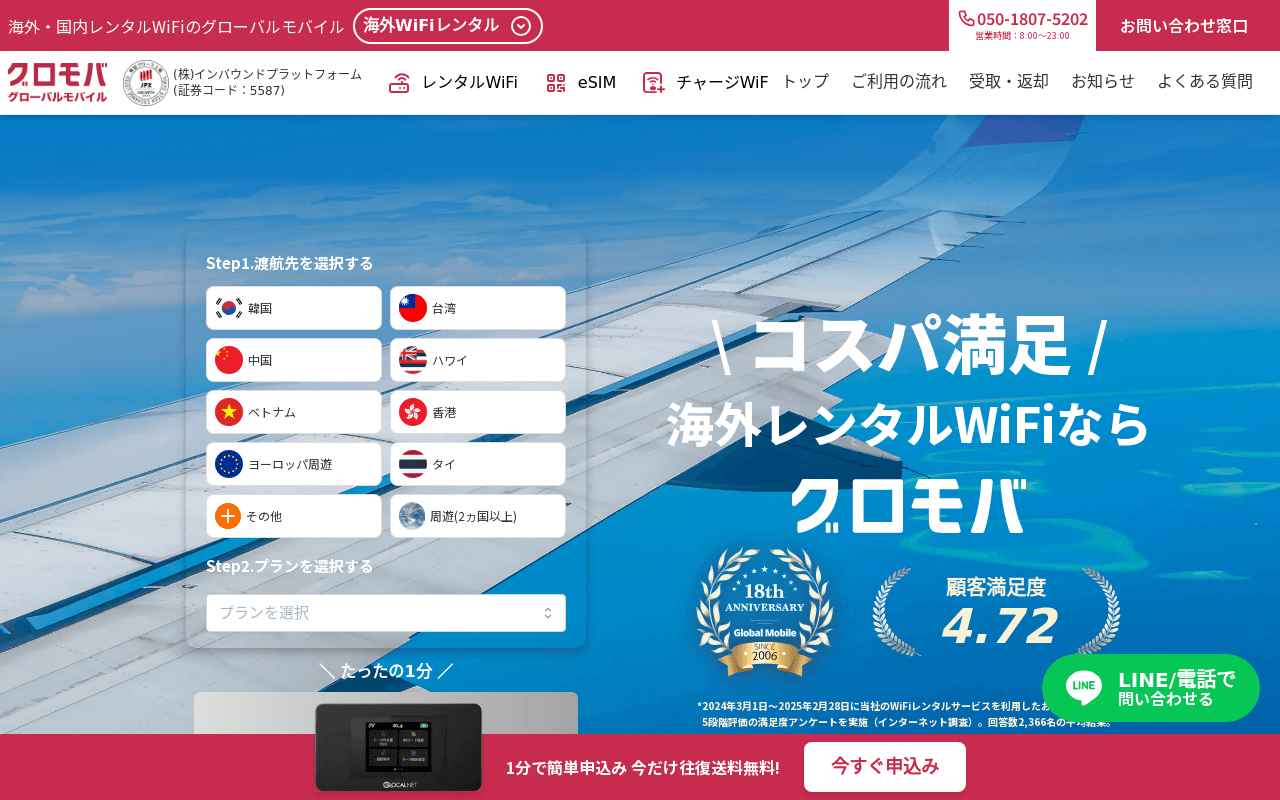Open the eSIM menu item

coord(581,83)
